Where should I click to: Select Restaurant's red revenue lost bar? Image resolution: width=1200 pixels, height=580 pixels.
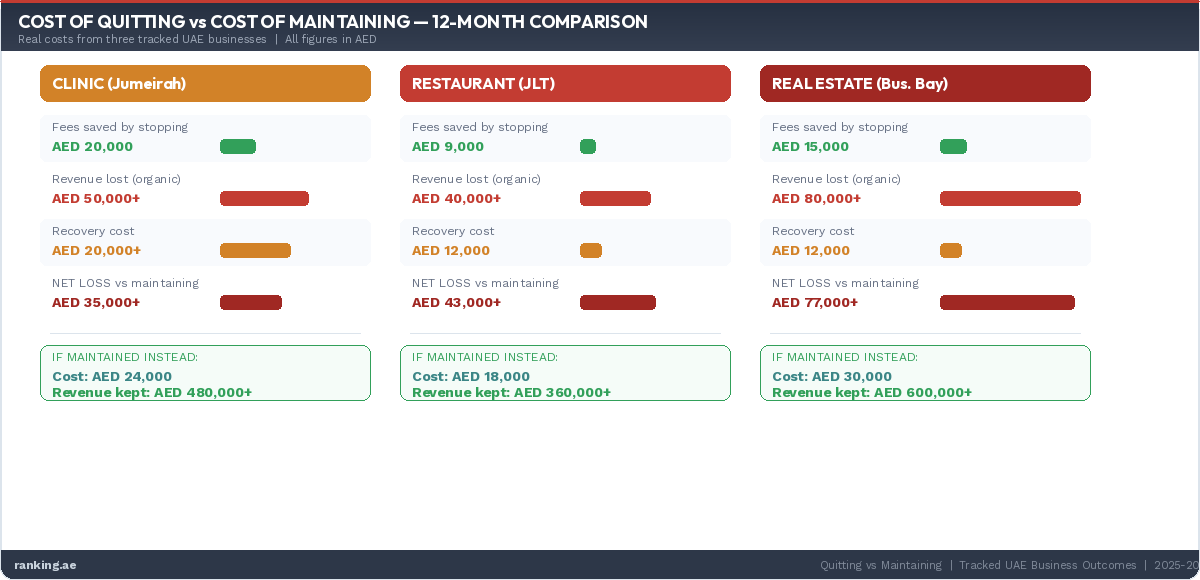pos(615,199)
